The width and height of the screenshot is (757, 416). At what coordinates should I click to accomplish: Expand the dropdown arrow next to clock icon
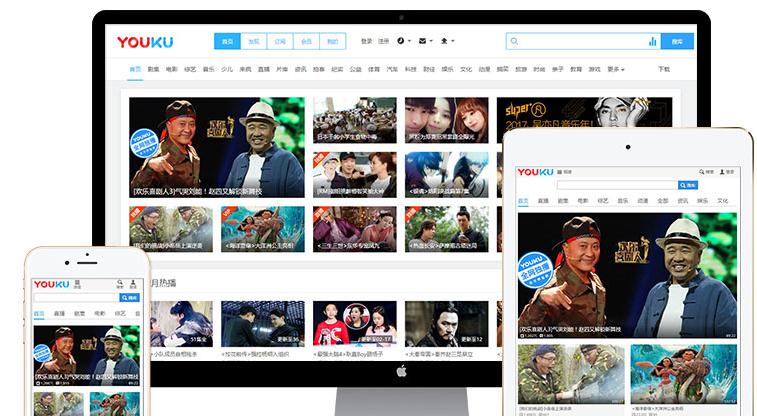tap(409, 41)
